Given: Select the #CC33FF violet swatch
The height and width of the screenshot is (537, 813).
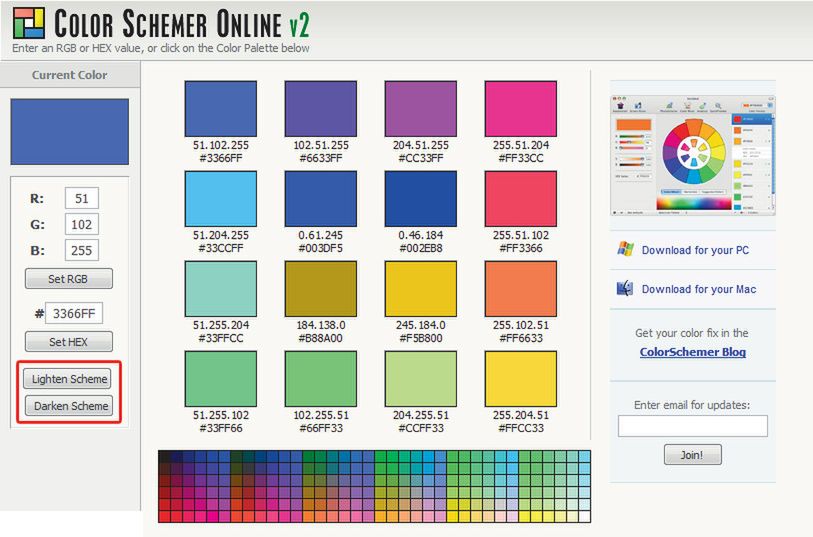Looking at the screenshot, I should pos(420,109).
